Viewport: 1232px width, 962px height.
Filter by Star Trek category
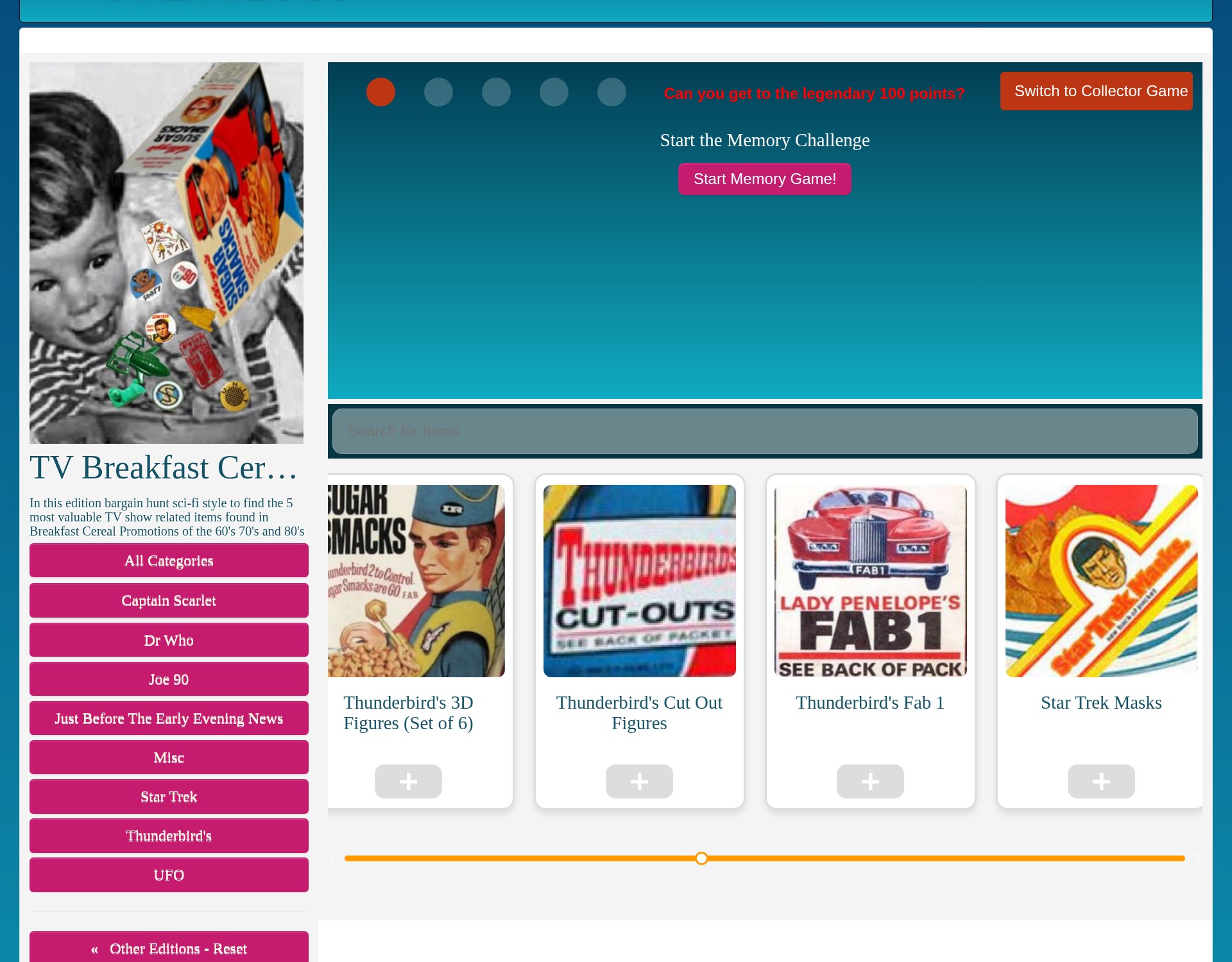169,797
